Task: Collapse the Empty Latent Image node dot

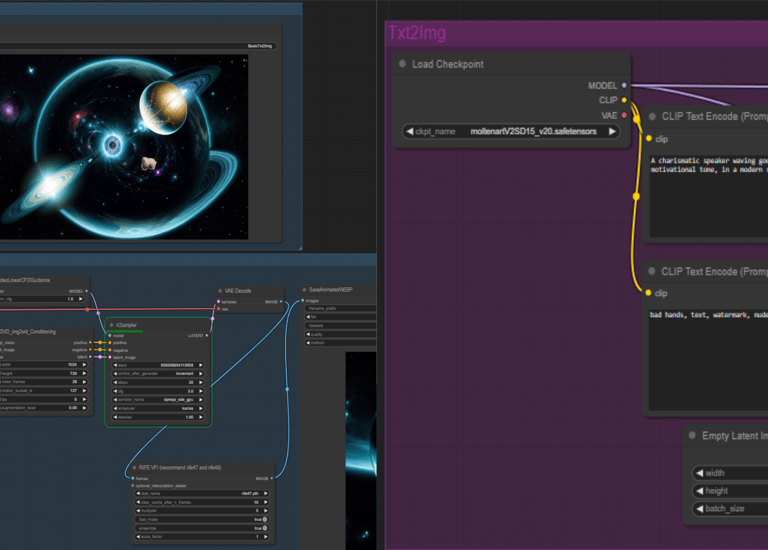Action: tap(692, 436)
